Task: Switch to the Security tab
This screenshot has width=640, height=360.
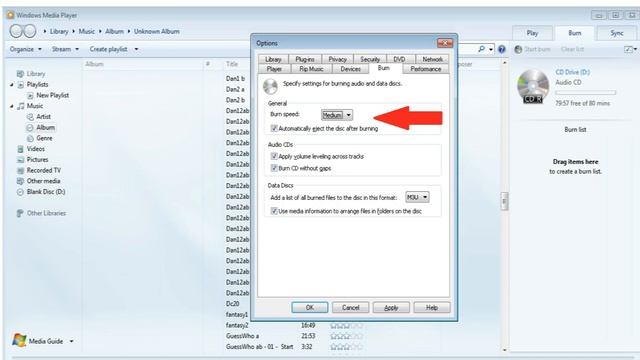Action: point(370,59)
